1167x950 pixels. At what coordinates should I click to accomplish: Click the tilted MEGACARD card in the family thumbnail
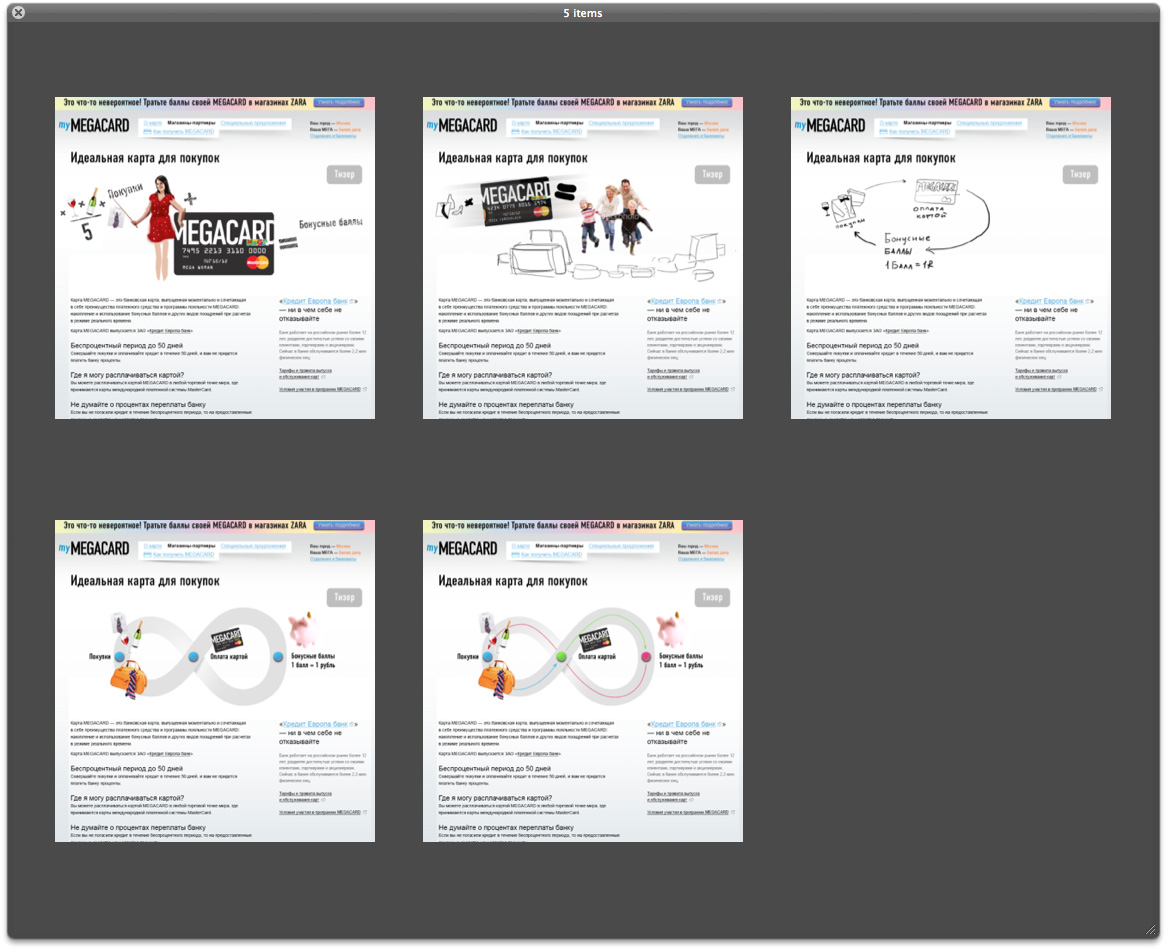(516, 200)
